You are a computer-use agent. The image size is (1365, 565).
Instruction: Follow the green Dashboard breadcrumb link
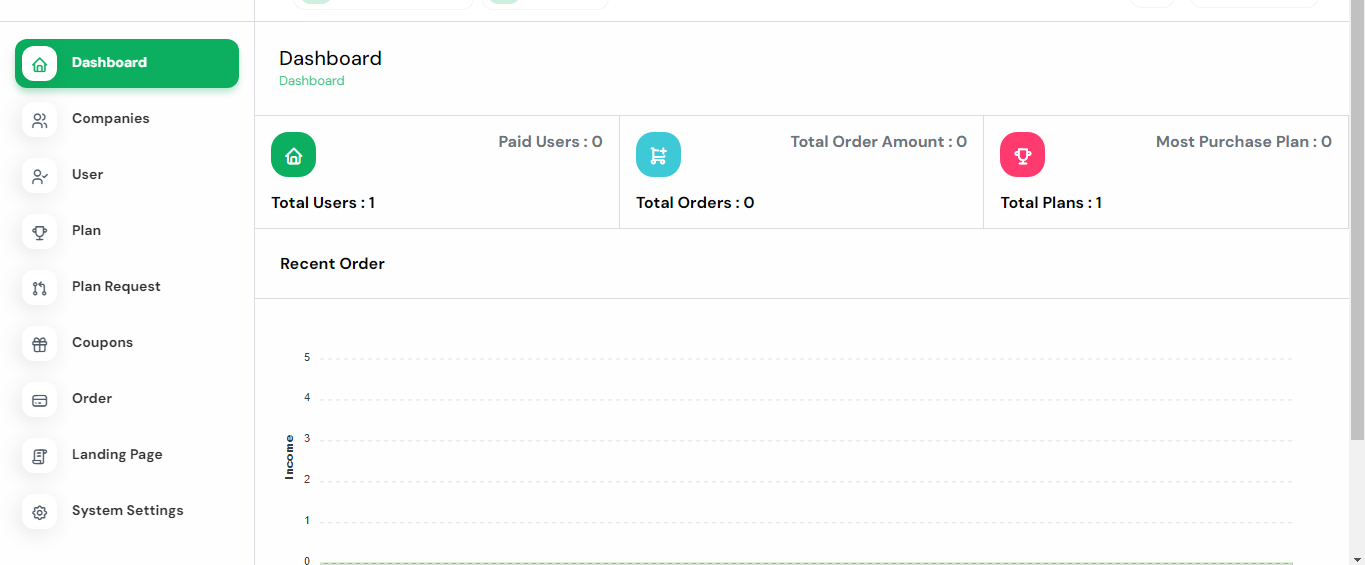(312, 81)
